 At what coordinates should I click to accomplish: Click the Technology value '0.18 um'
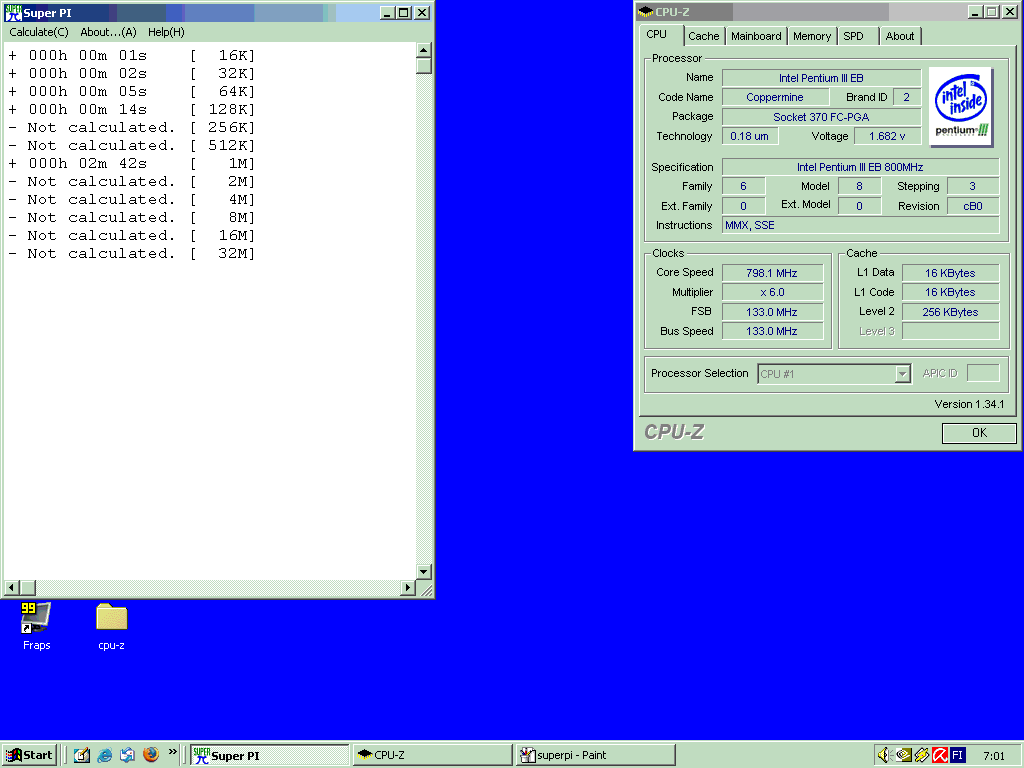tap(749, 136)
